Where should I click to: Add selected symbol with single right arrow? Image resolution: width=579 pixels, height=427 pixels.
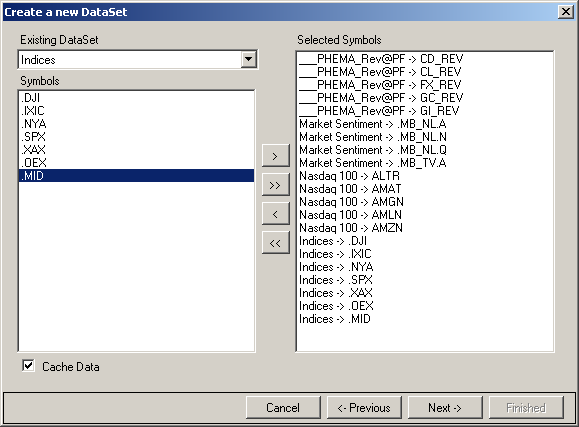pos(275,156)
